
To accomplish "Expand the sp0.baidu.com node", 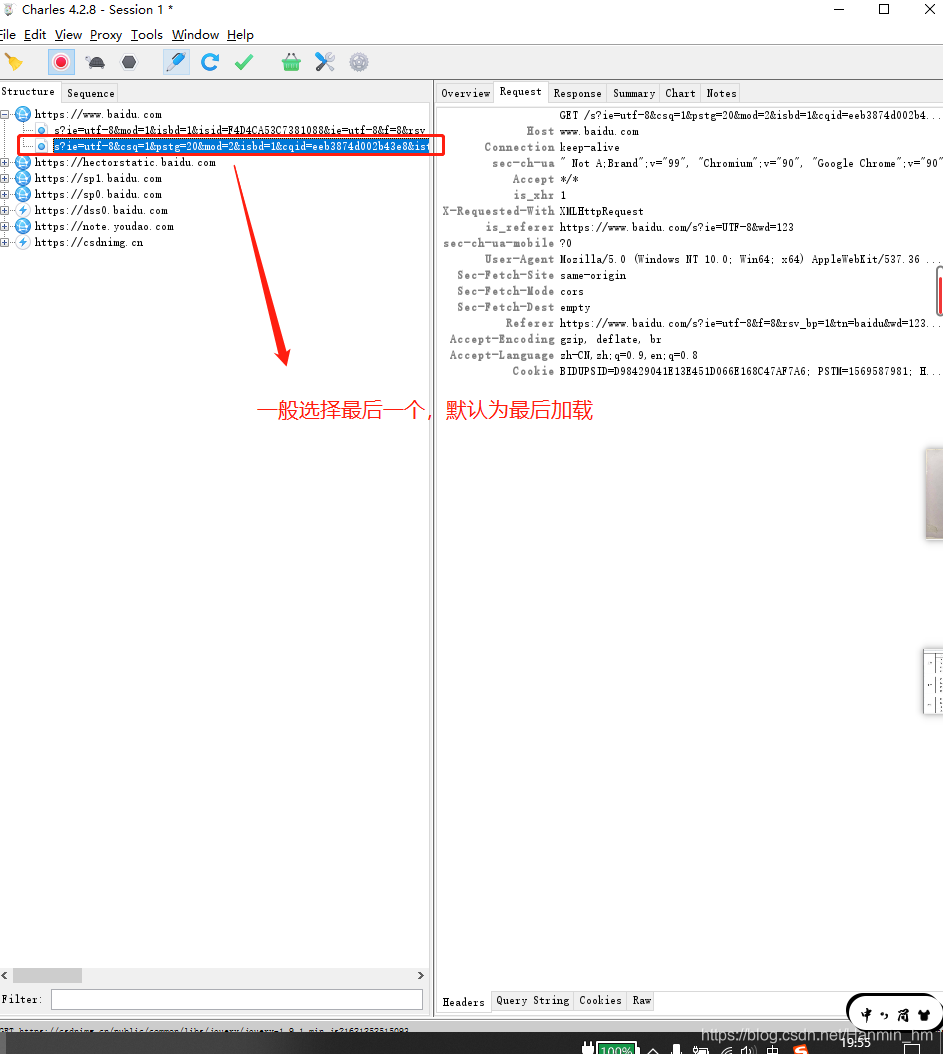I will [x=5, y=195].
